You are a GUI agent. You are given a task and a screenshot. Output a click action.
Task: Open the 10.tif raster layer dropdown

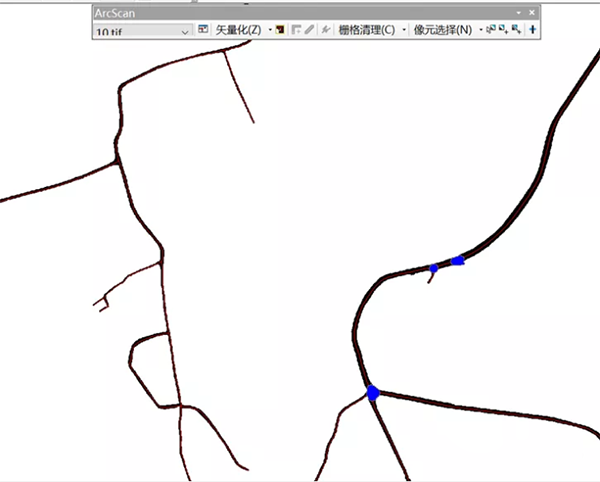[x=142, y=31]
